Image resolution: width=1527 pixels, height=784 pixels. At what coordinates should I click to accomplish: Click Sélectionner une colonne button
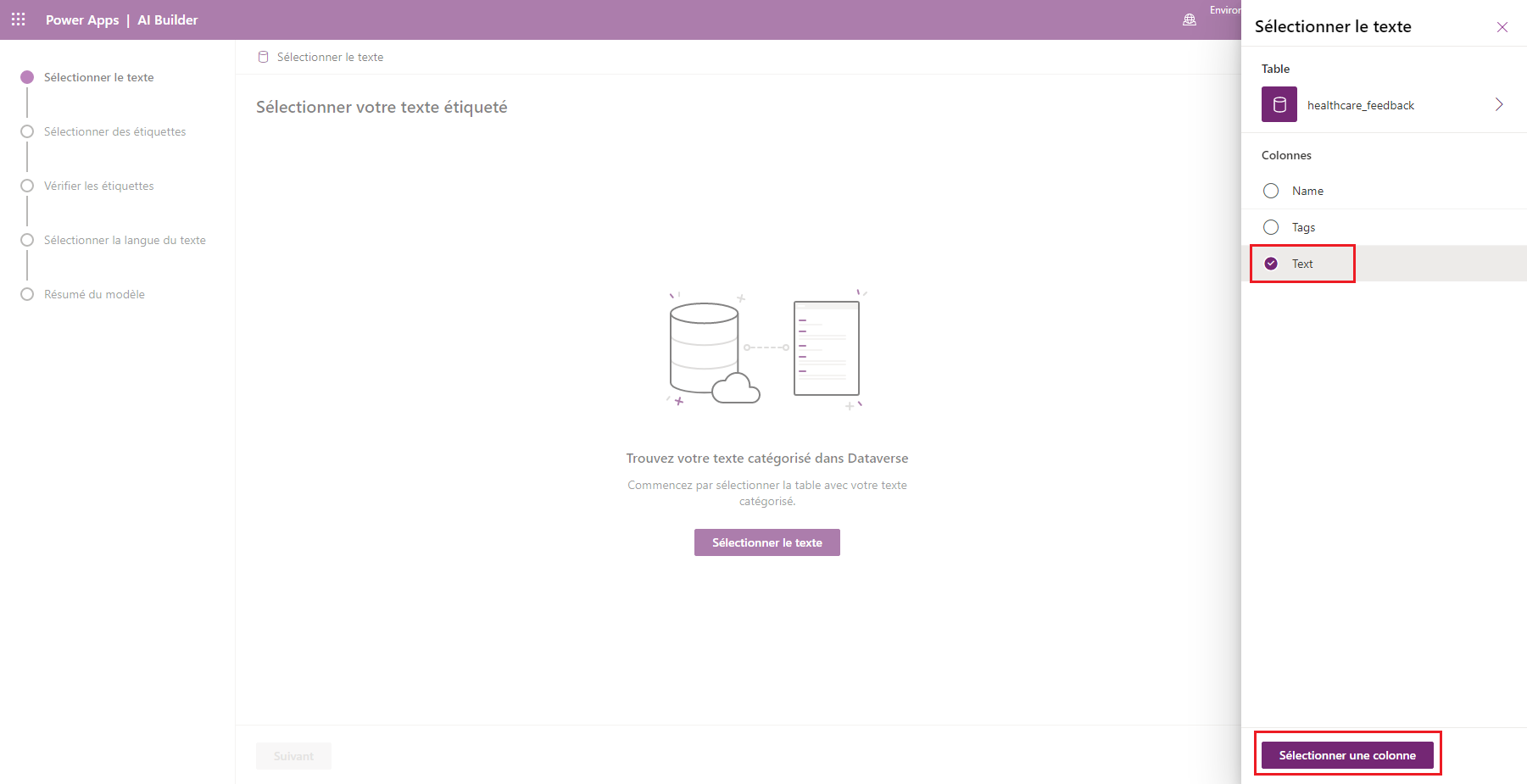(x=1347, y=755)
